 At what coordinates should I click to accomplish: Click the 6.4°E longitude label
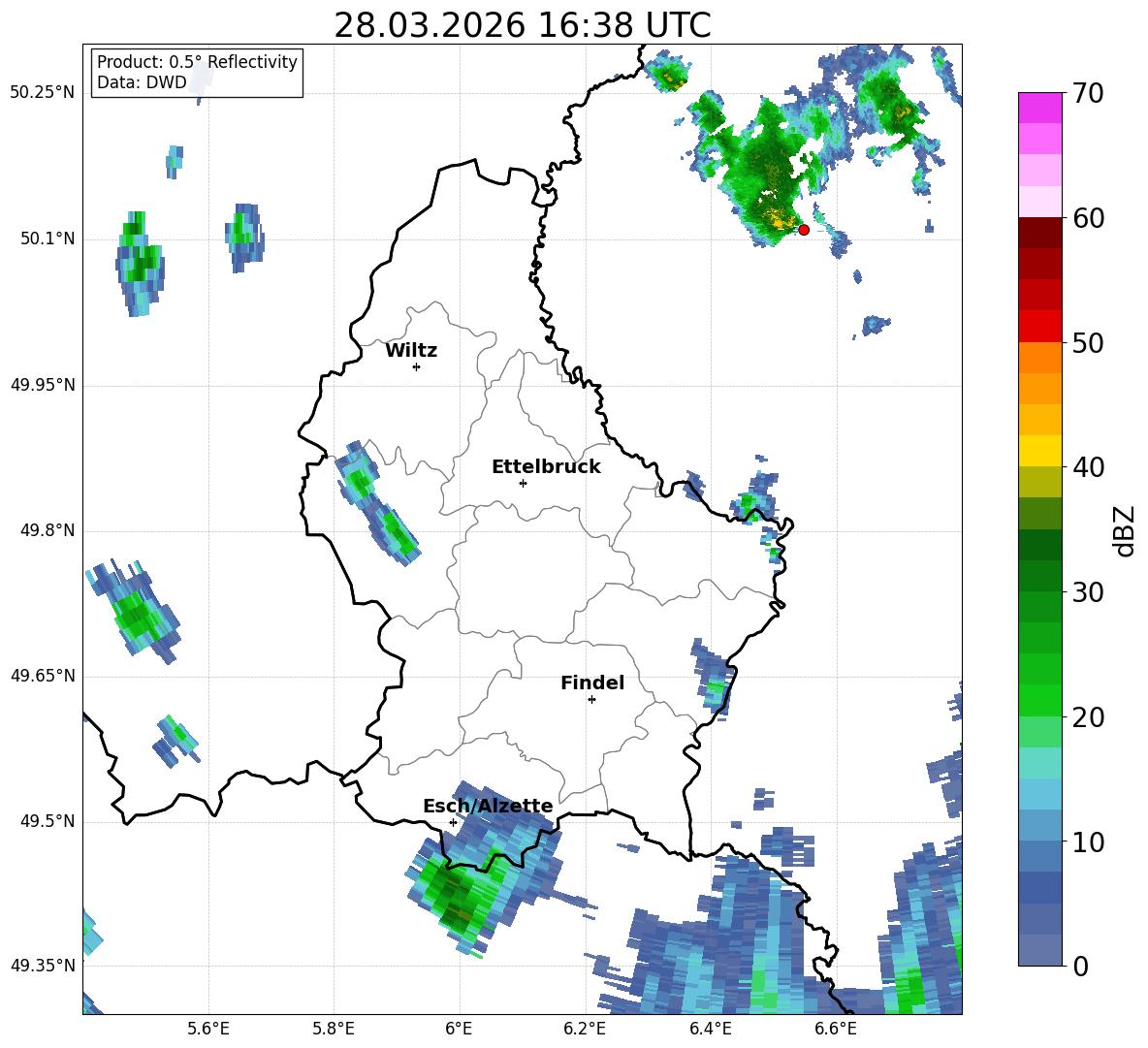point(710,1029)
